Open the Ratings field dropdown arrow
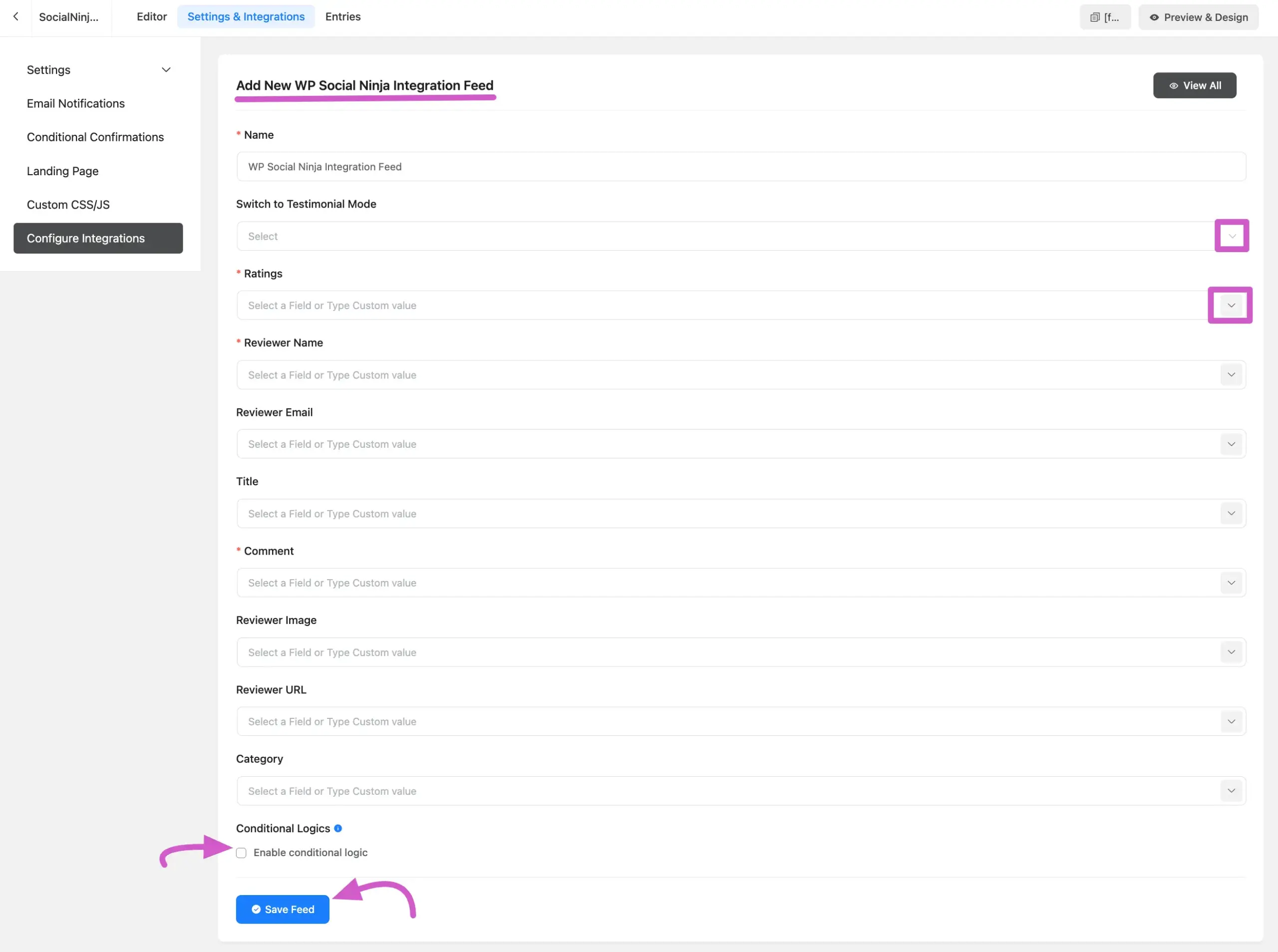The width and height of the screenshot is (1278, 952). (x=1231, y=306)
